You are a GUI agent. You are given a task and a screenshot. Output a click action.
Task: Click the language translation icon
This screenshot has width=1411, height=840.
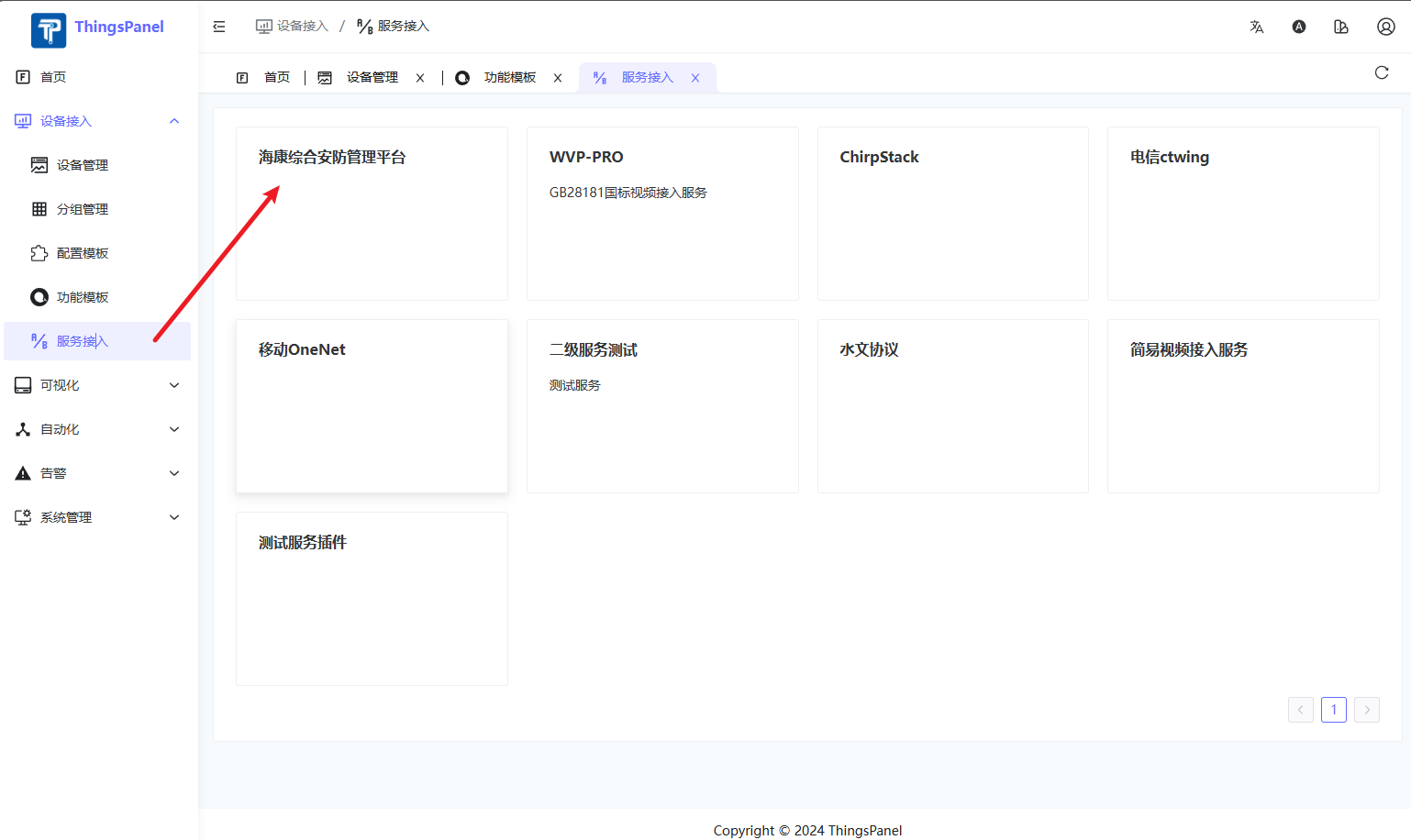point(1256,27)
